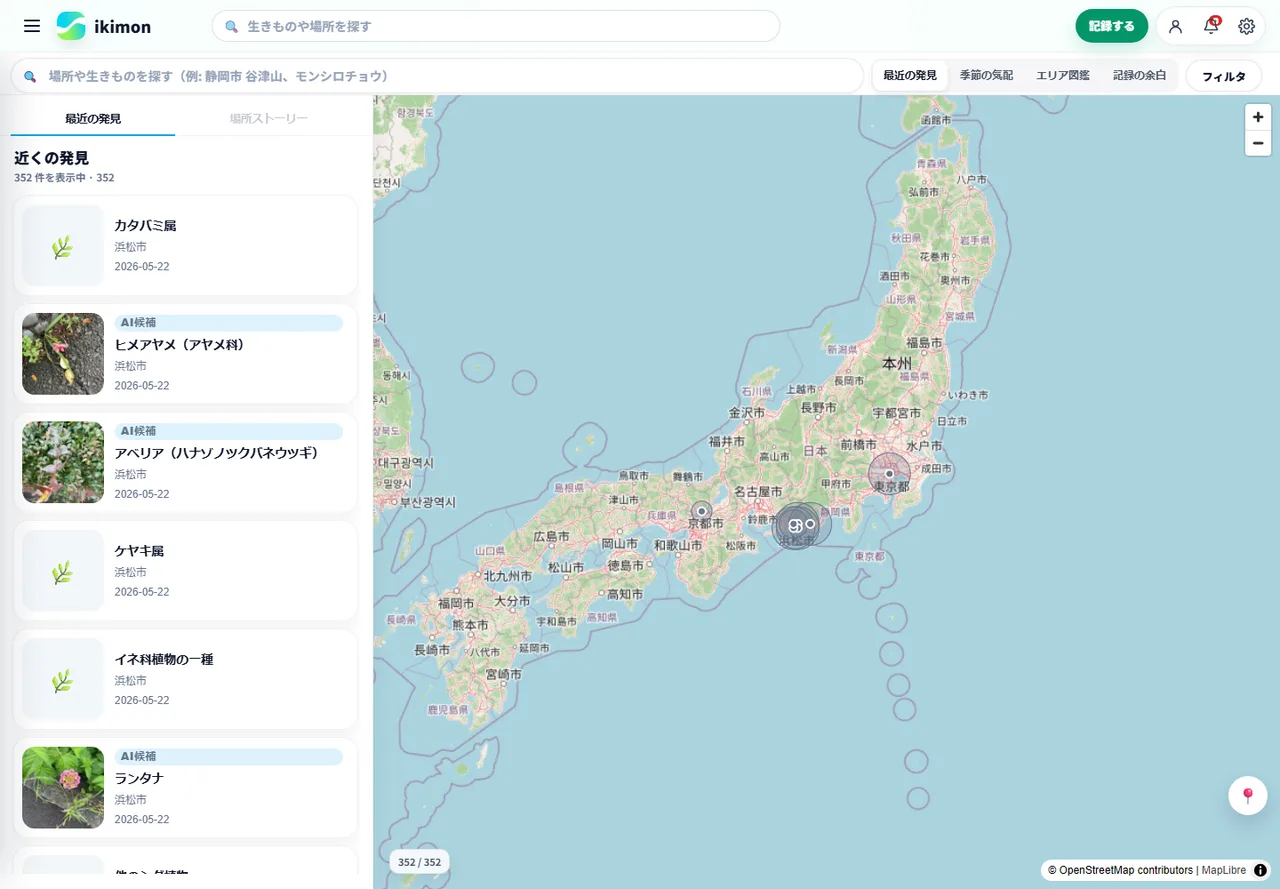
Task: Select the 記録の余白 tab
Action: pyautogui.click(x=1139, y=76)
